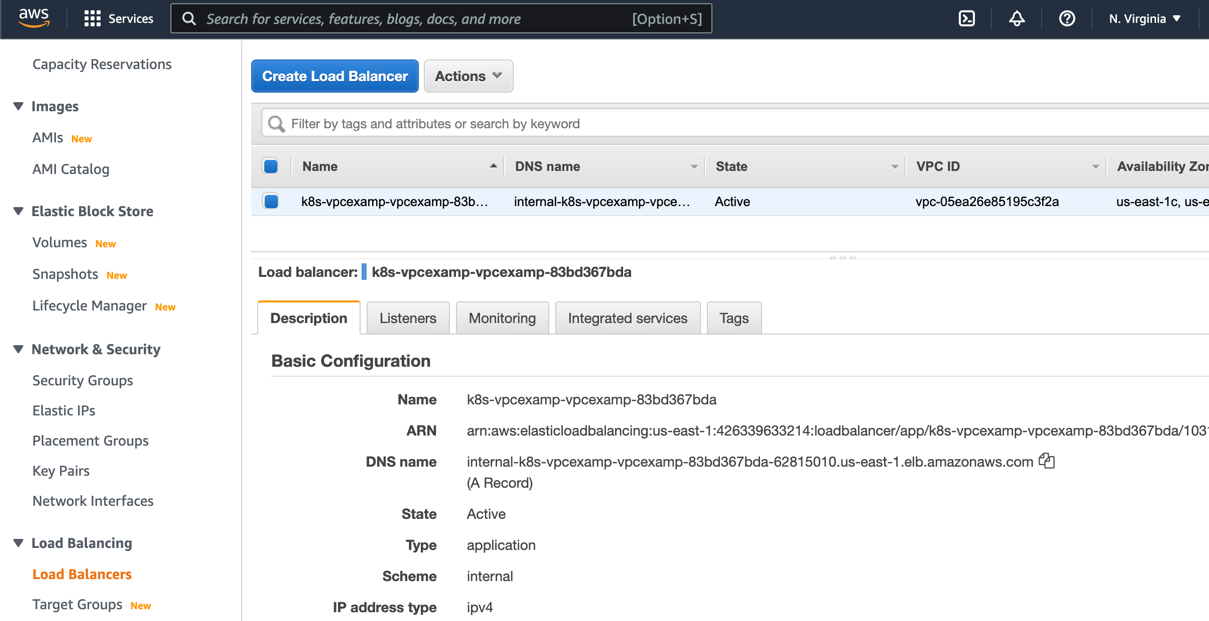Collapse the Load Balancing section
Screen dimensions: 1209x621
(18, 543)
